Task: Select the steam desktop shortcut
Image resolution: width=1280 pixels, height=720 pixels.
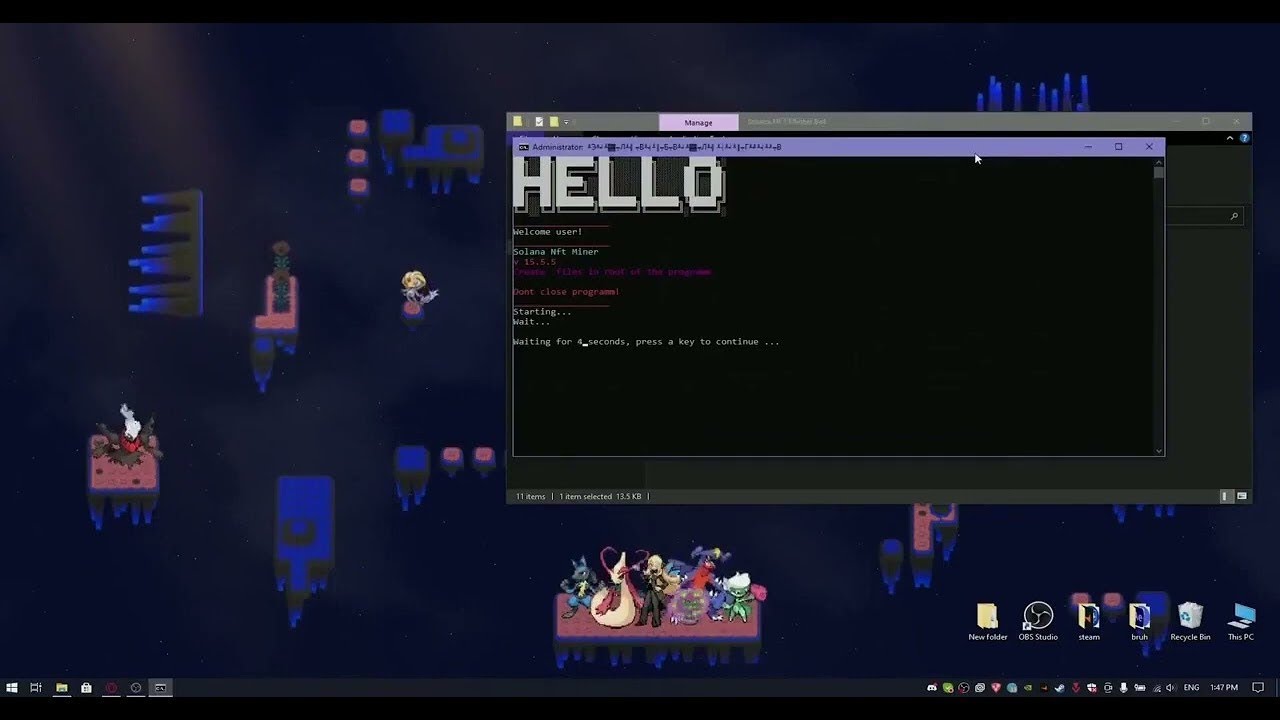Action: [x=1089, y=622]
